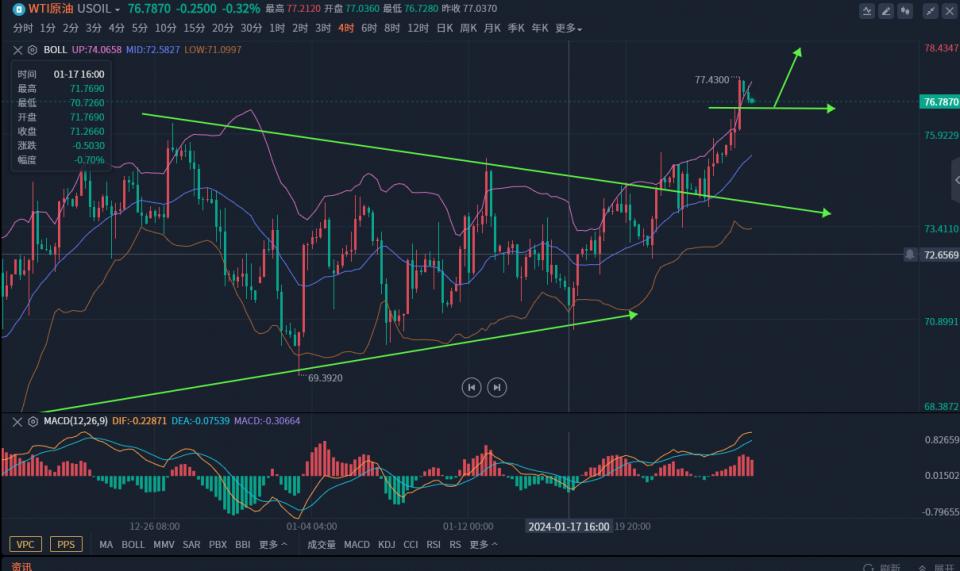Switch to the 6时 timeframe

point(369,28)
